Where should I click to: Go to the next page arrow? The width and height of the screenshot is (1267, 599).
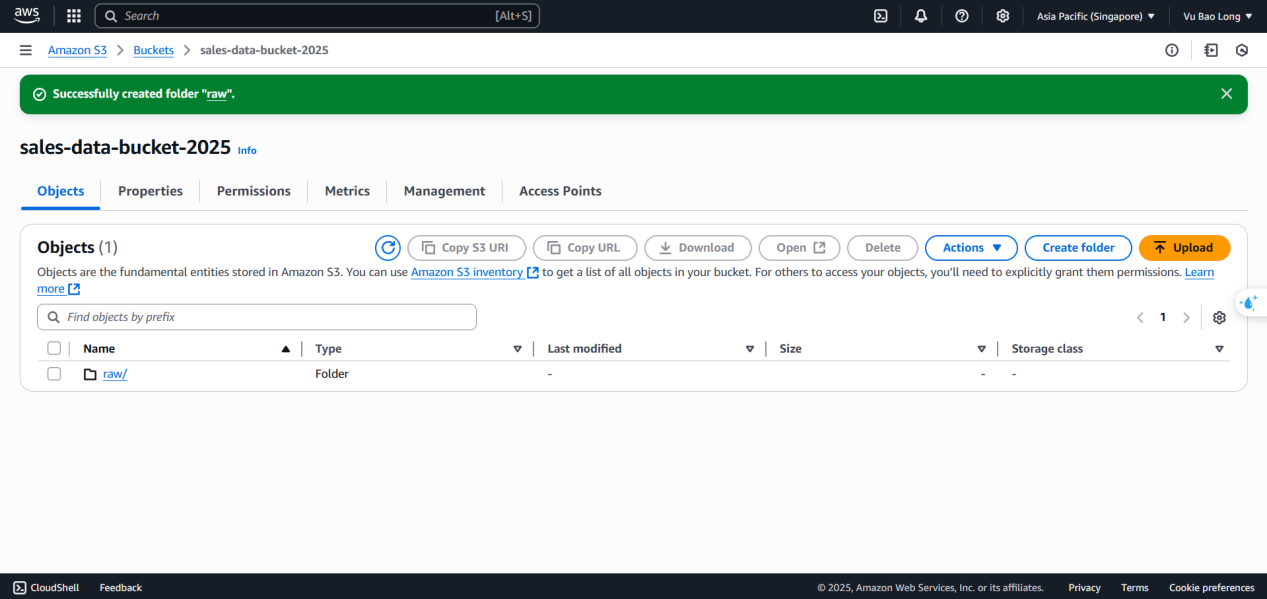click(1187, 317)
